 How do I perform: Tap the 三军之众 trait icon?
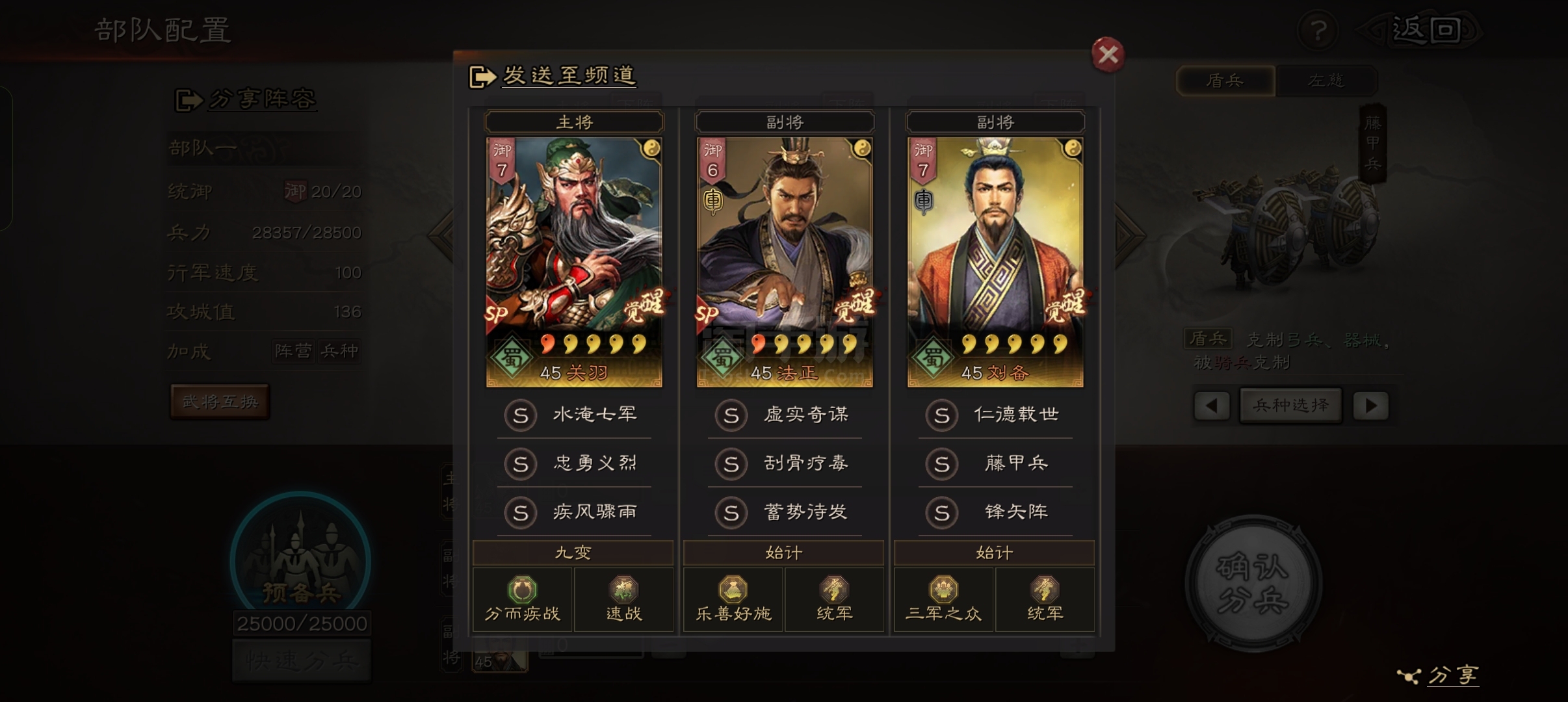(943, 590)
